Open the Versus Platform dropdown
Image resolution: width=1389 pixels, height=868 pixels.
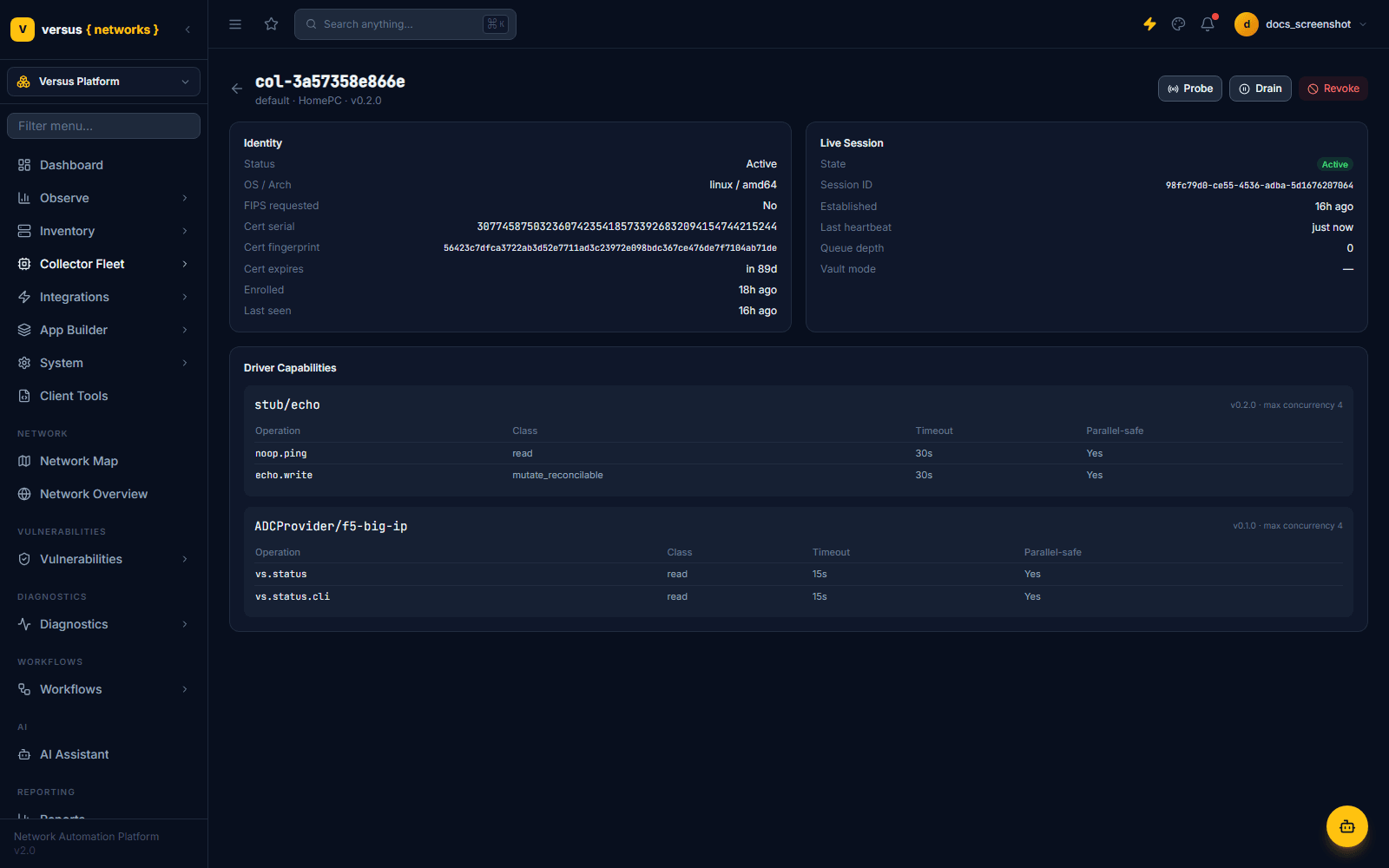[x=103, y=82]
